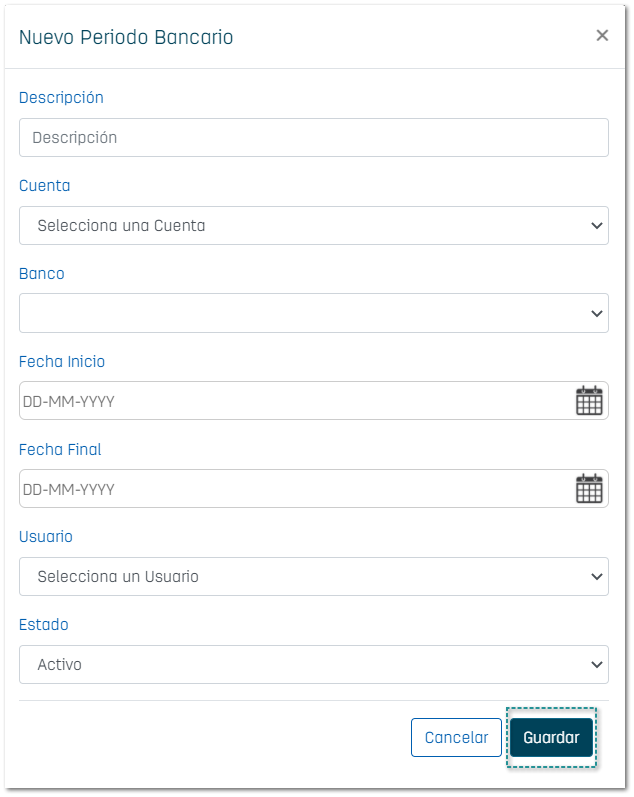634x797 pixels.
Task: Click the Estado field label
Action: pos(44,625)
